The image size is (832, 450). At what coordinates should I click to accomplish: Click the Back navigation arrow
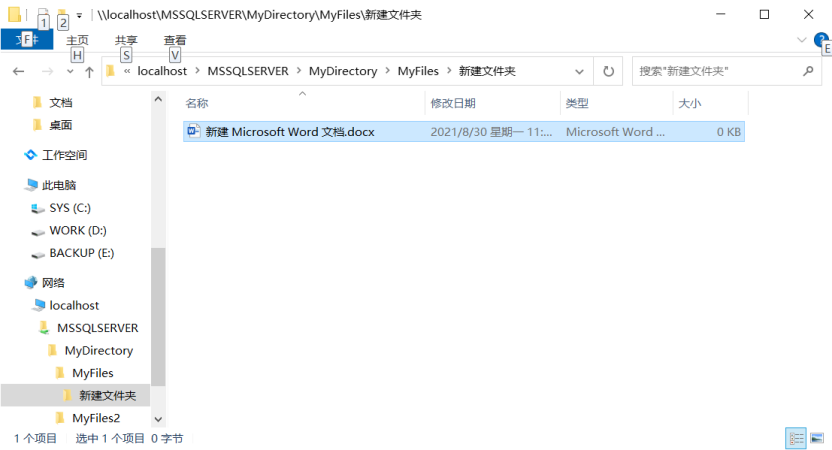click(x=18, y=72)
